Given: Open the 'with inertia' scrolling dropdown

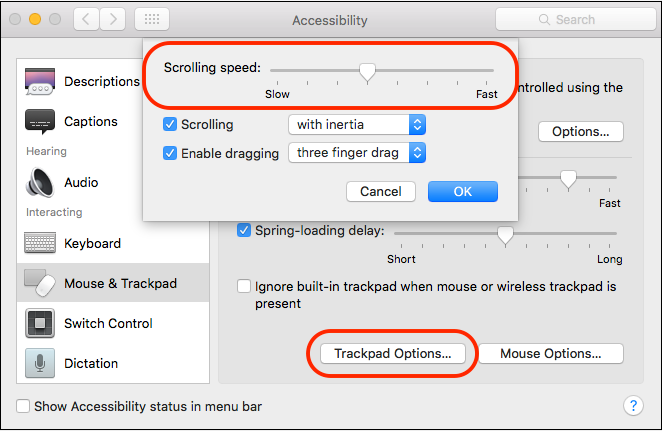Looking at the screenshot, I should [357, 125].
